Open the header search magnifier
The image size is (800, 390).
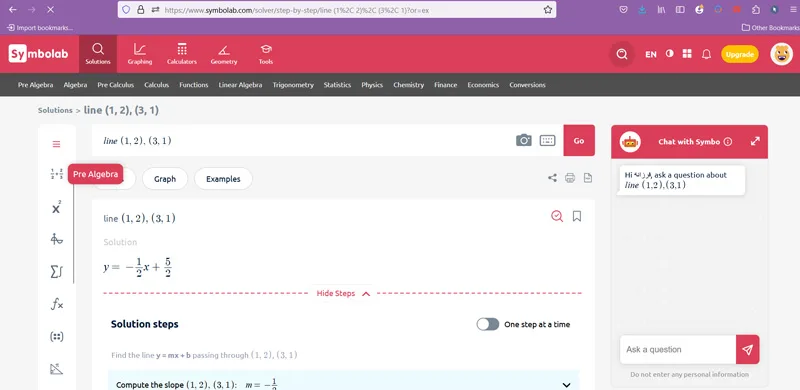(x=621, y=54)
